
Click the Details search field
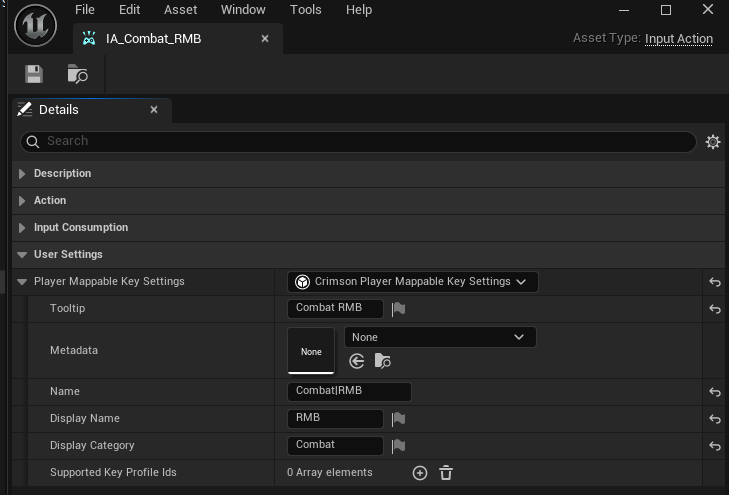pyautogui.click(x=358, y=141)
